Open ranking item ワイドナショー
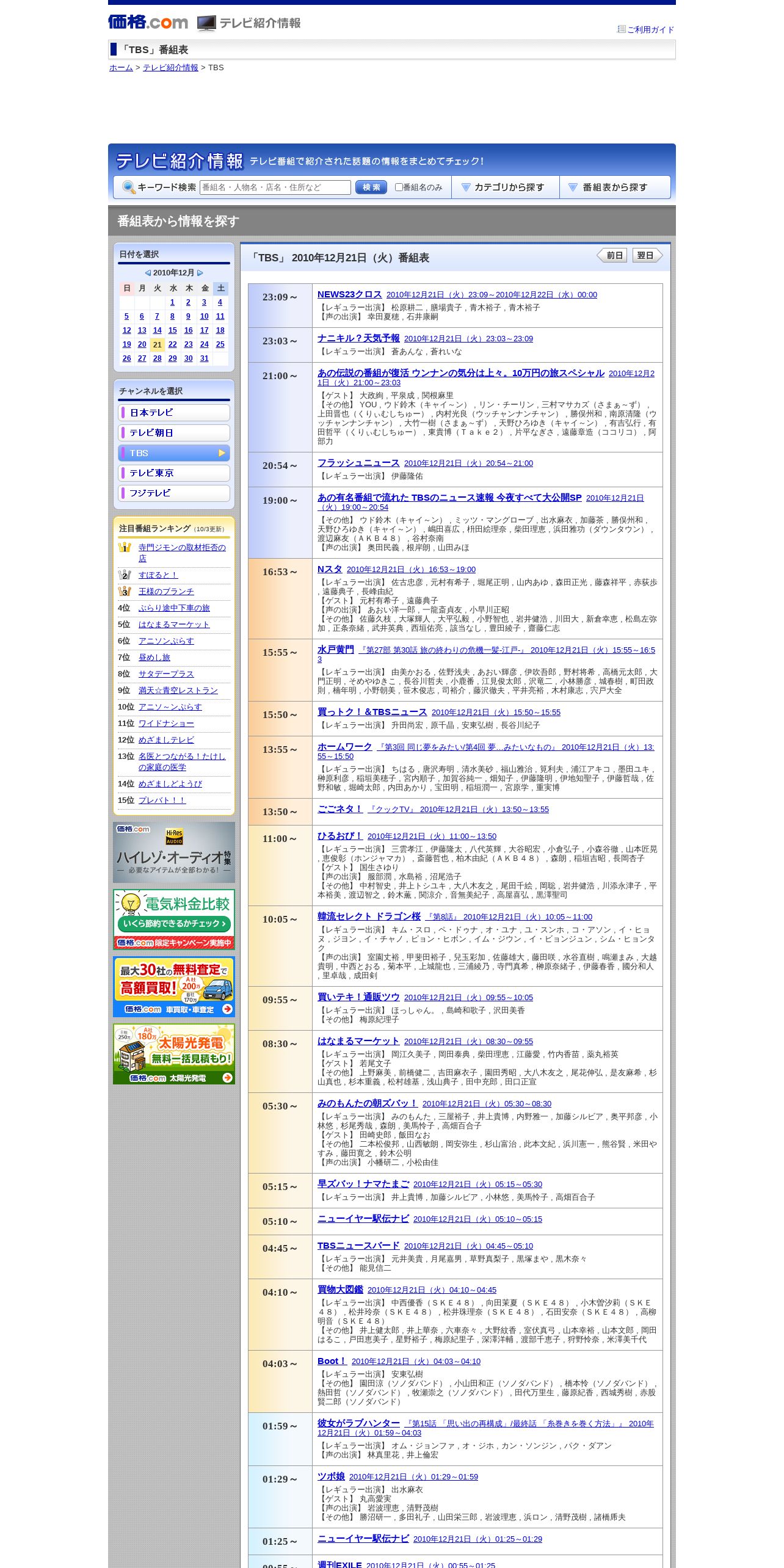The image size is (784, 1568). (x=166, y=724)
